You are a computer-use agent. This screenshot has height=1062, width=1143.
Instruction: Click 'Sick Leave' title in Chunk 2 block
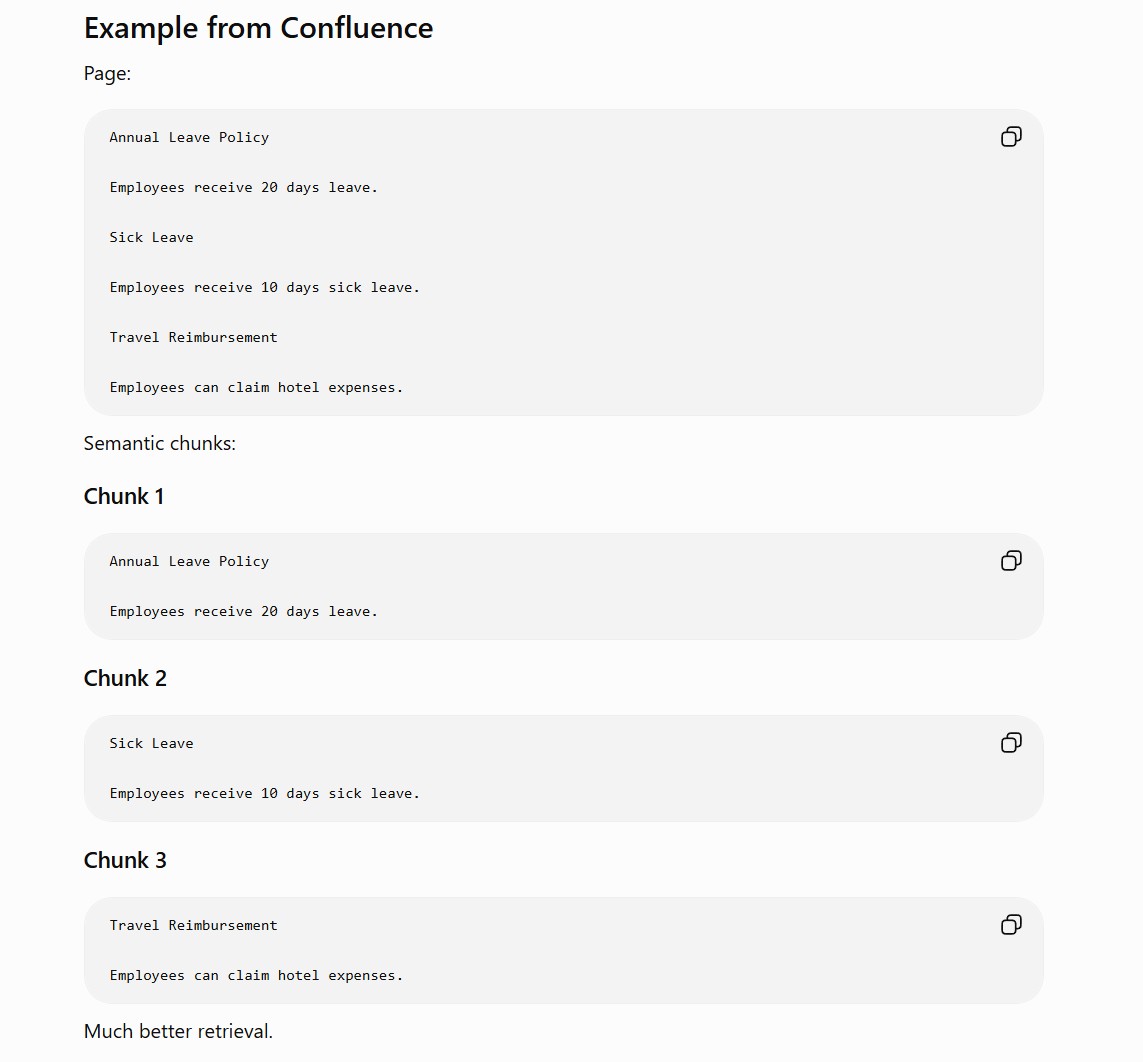pyautogui.click(x=152, y=743)
